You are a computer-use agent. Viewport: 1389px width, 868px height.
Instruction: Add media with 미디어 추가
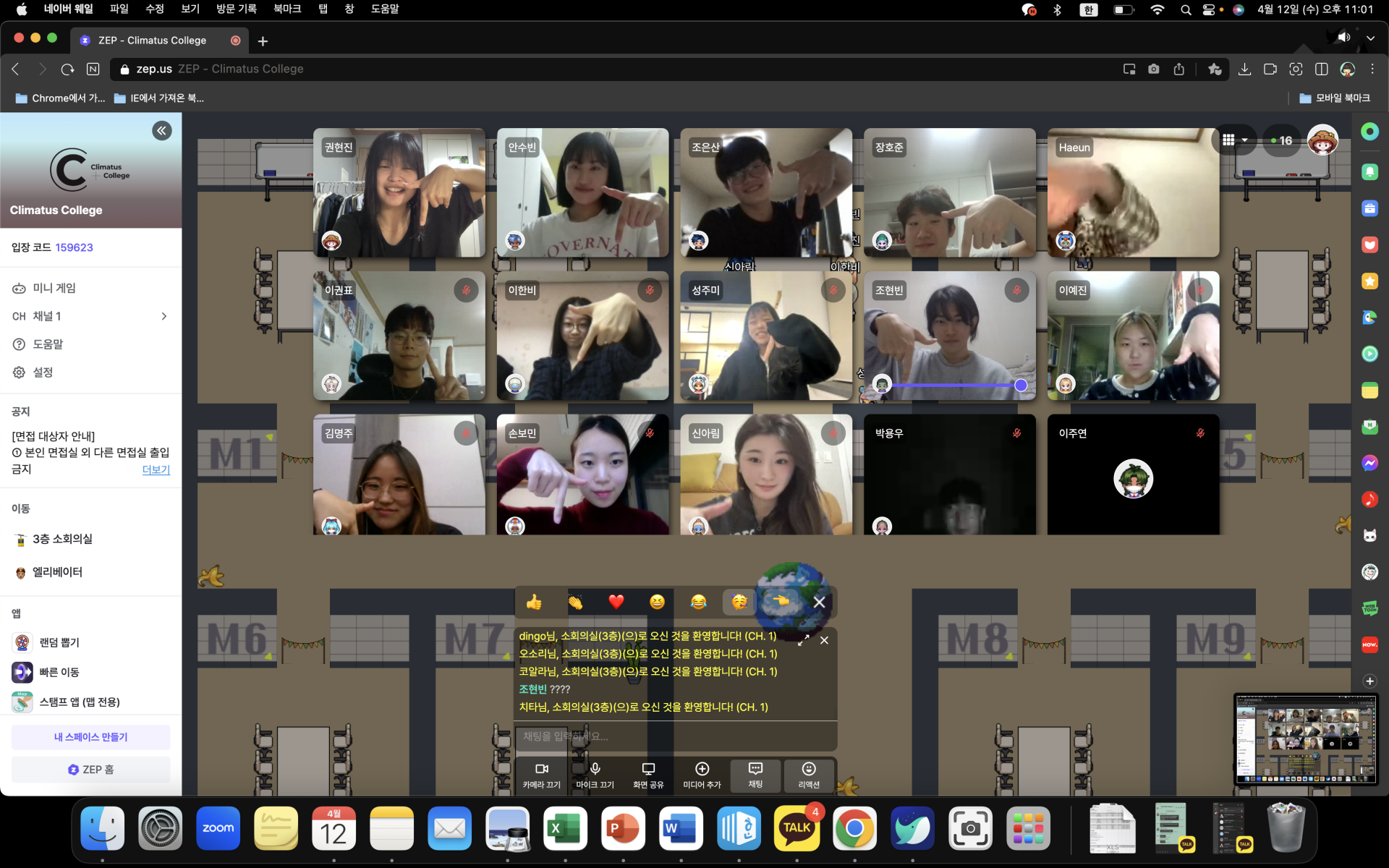[702, 775]
